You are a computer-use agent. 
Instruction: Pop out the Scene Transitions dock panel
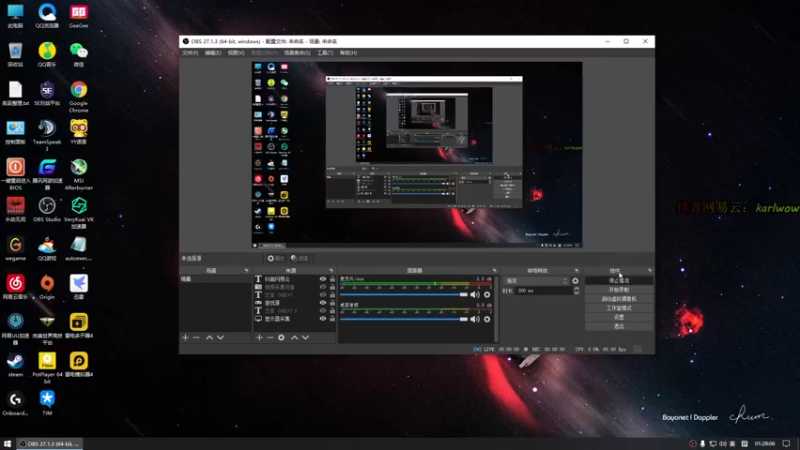tap(577, 270)
